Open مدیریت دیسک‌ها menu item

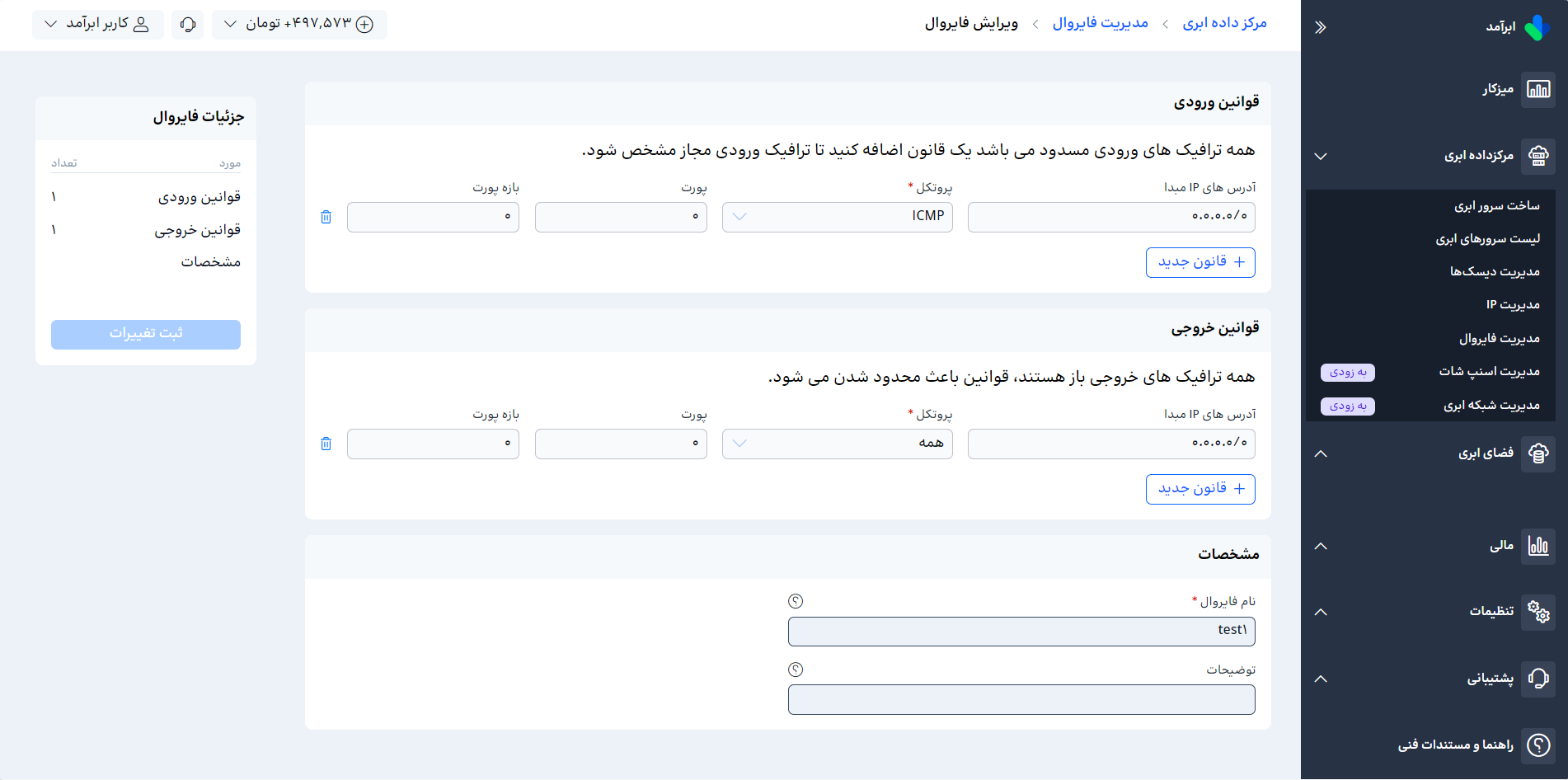pos(1495,271)
